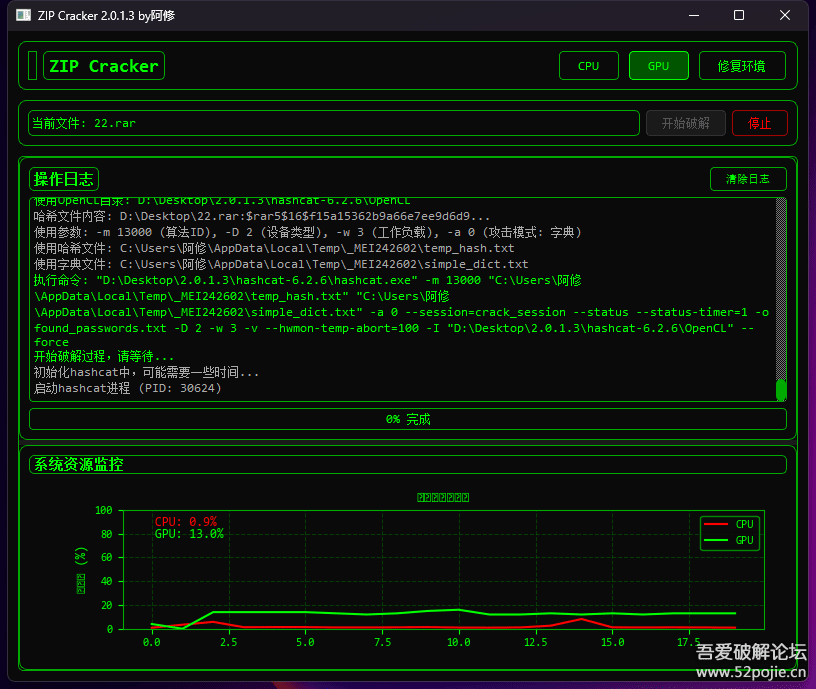This screenshot has width=816, height=689.
Task: Switch to GPU cracking mode
Action: pyautogui.click(x=658, y=66)
